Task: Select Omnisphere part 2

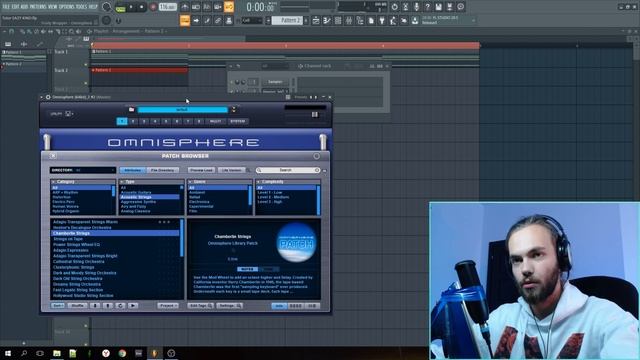Action: (x=133, y=121)
